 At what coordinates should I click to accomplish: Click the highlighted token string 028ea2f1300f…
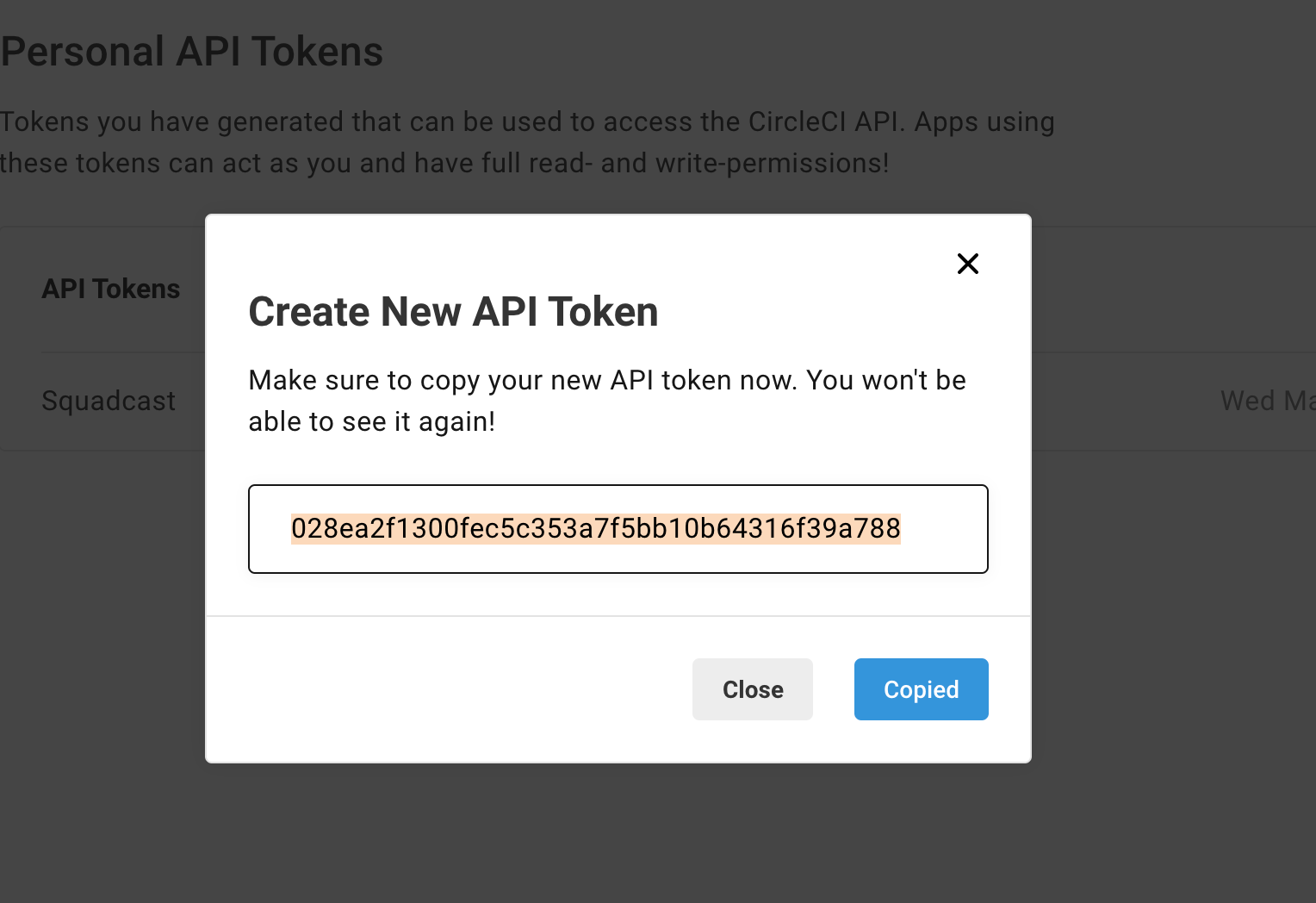(x=596, y=528)
